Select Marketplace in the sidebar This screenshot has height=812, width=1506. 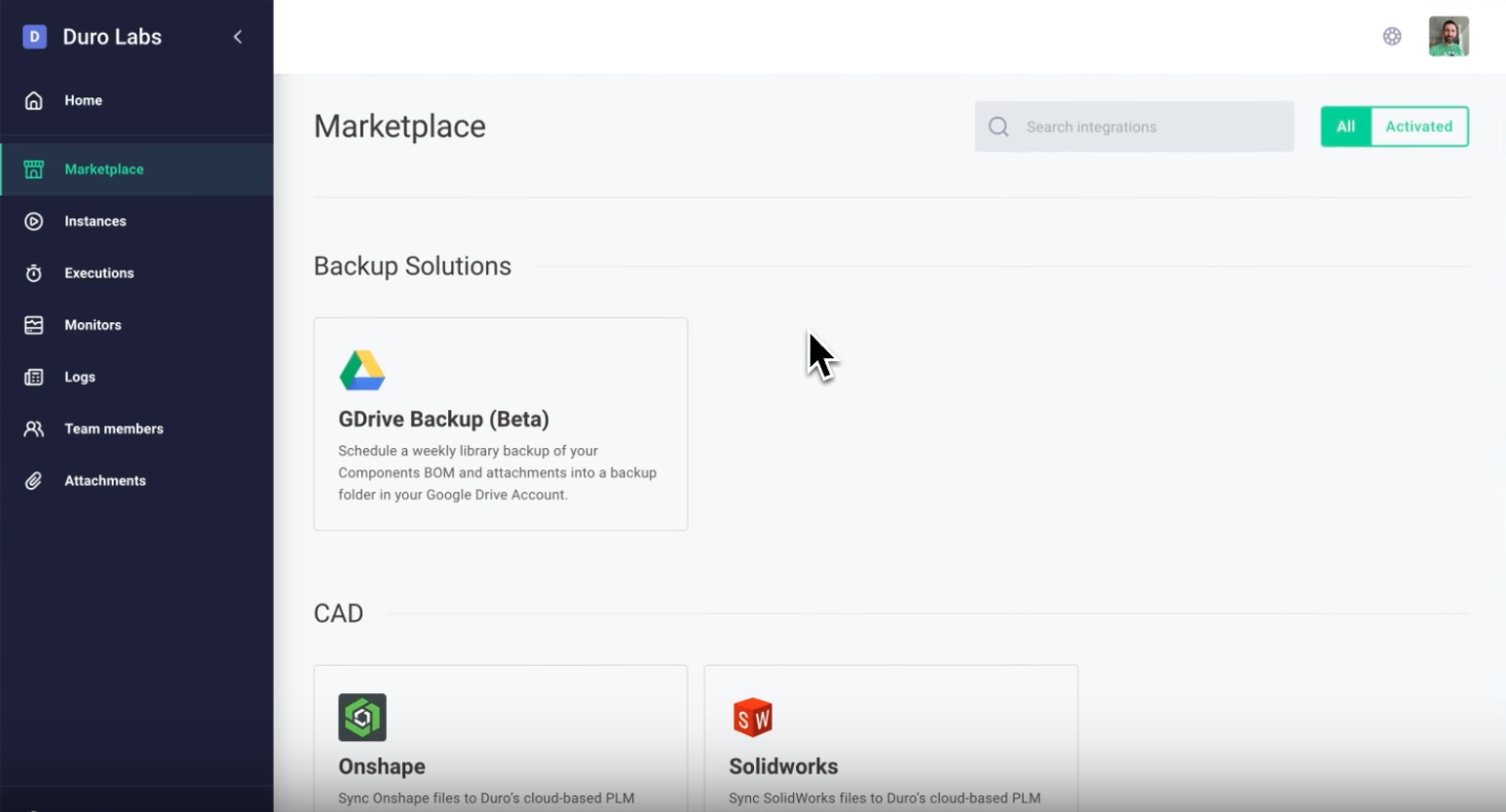(136, 169)
